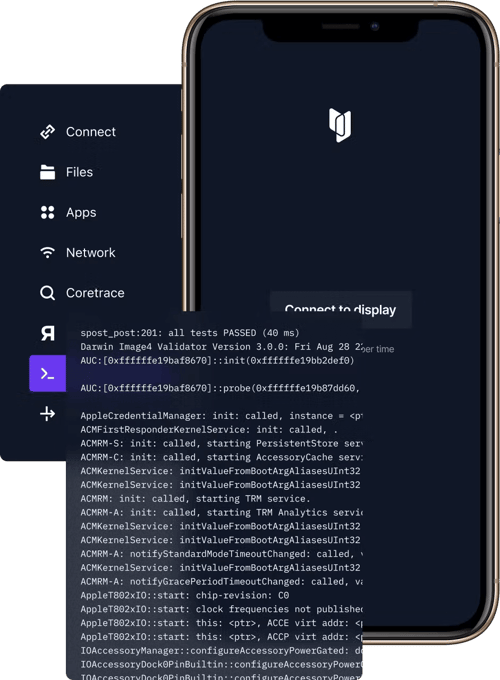Click the Connect to display button

point(340,309)
